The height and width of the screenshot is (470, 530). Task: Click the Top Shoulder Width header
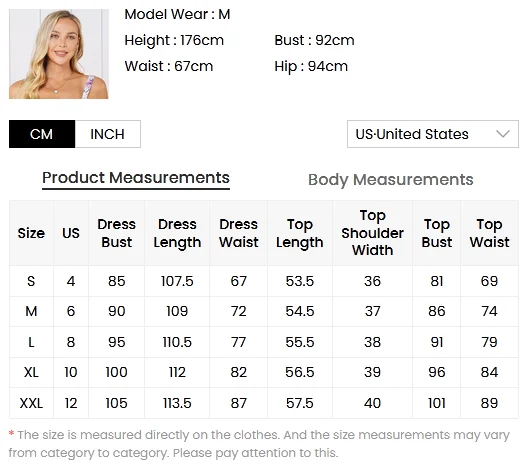coord(372,233)
